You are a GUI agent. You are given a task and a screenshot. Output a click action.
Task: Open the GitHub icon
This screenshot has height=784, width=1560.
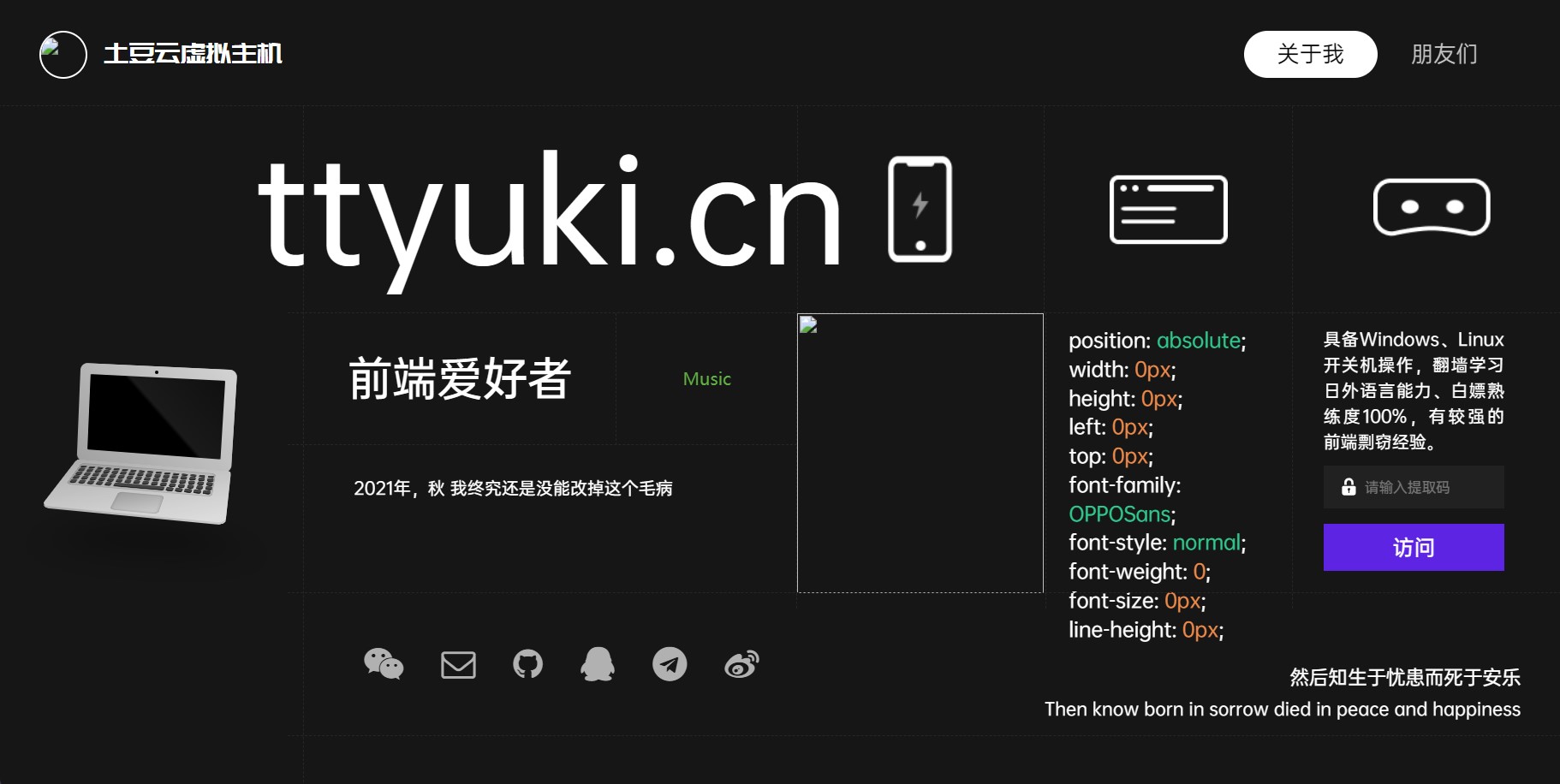tap(528, 663)
